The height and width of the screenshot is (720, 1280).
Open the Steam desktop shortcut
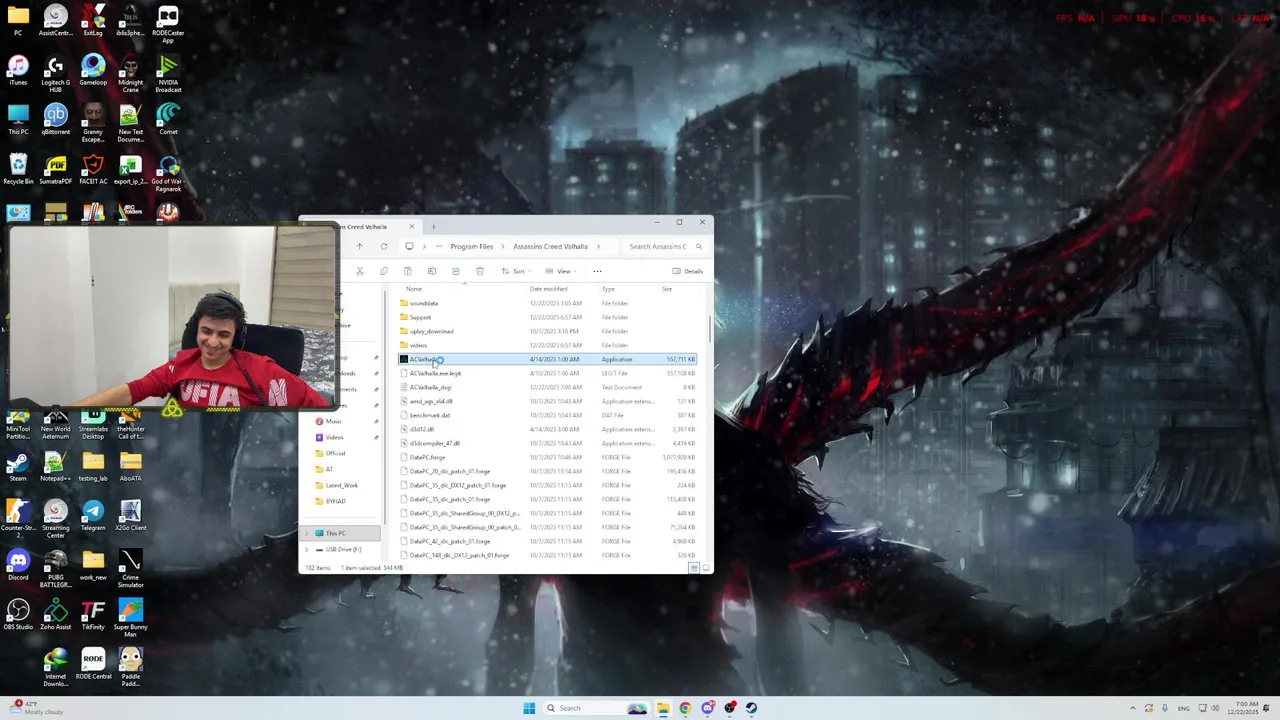pyautogui.click(x=18, y=466)
